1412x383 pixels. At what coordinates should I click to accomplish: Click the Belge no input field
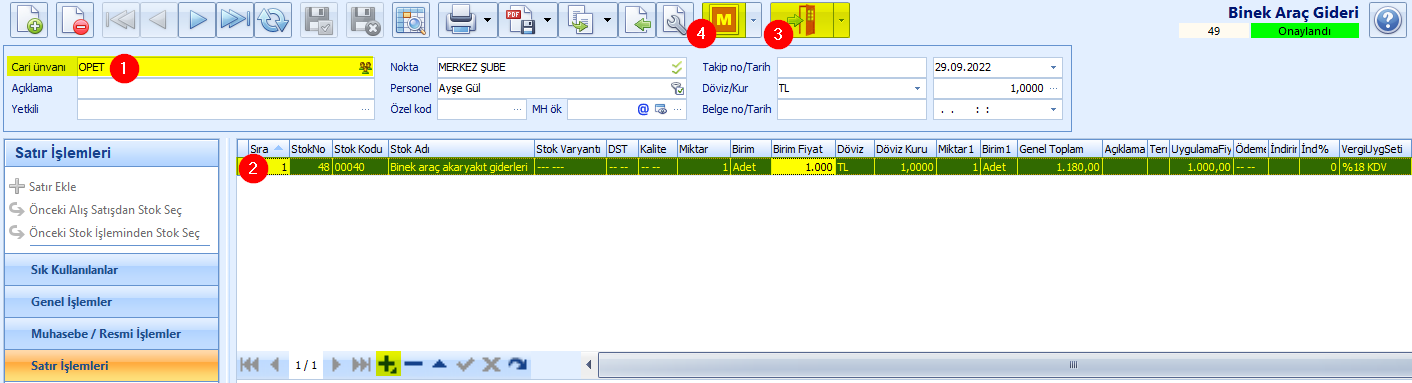coord(851,109)
